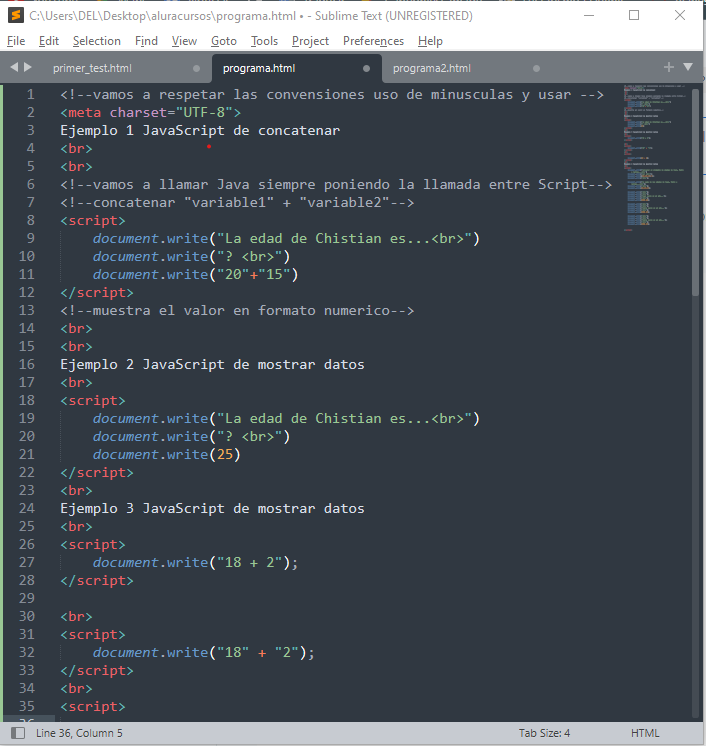Change syntax via HTML status label
706x746 pixels.
(x=645, y=733)
